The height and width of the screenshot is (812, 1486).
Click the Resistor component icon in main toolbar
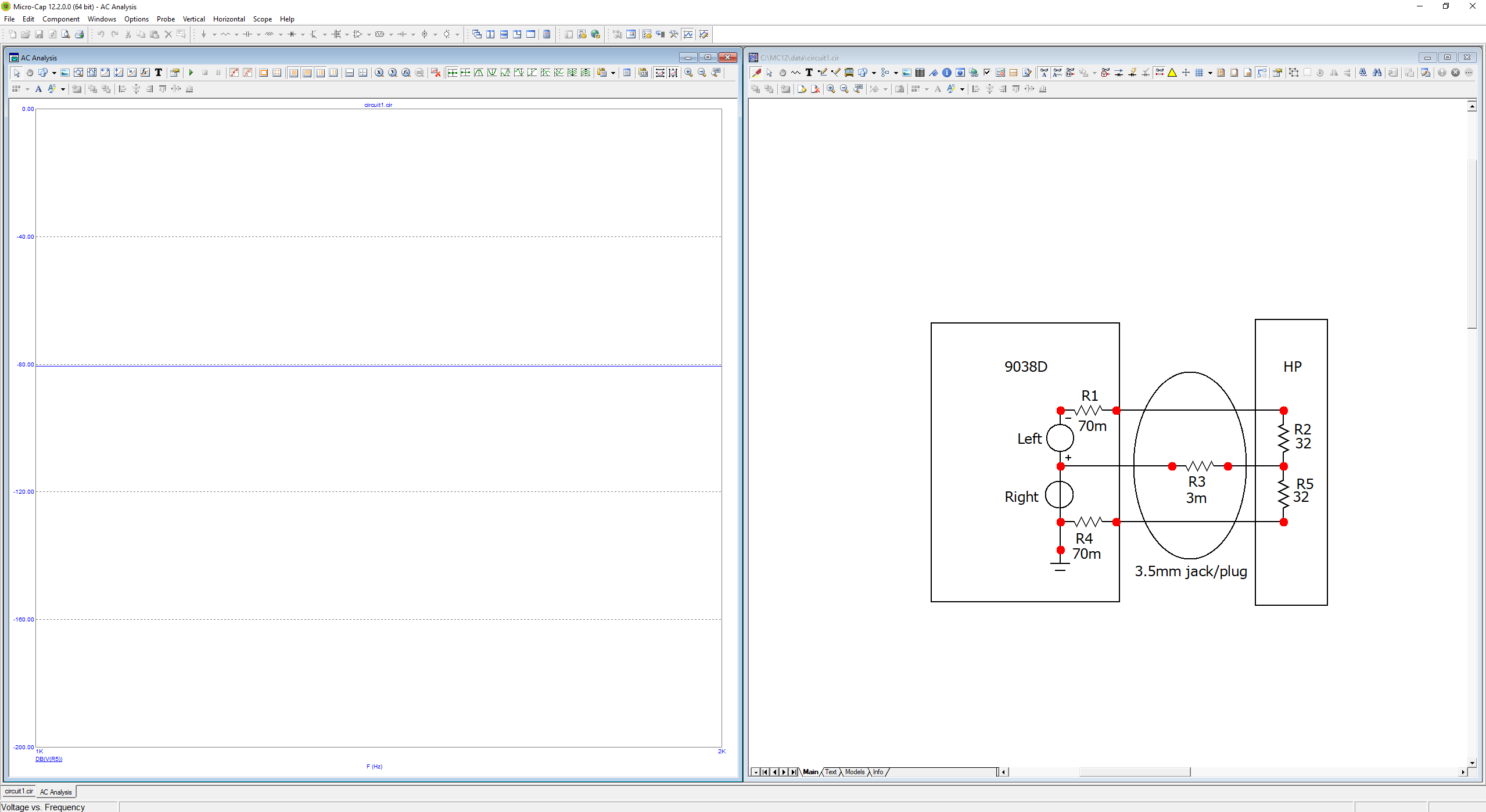click(225, 34)
